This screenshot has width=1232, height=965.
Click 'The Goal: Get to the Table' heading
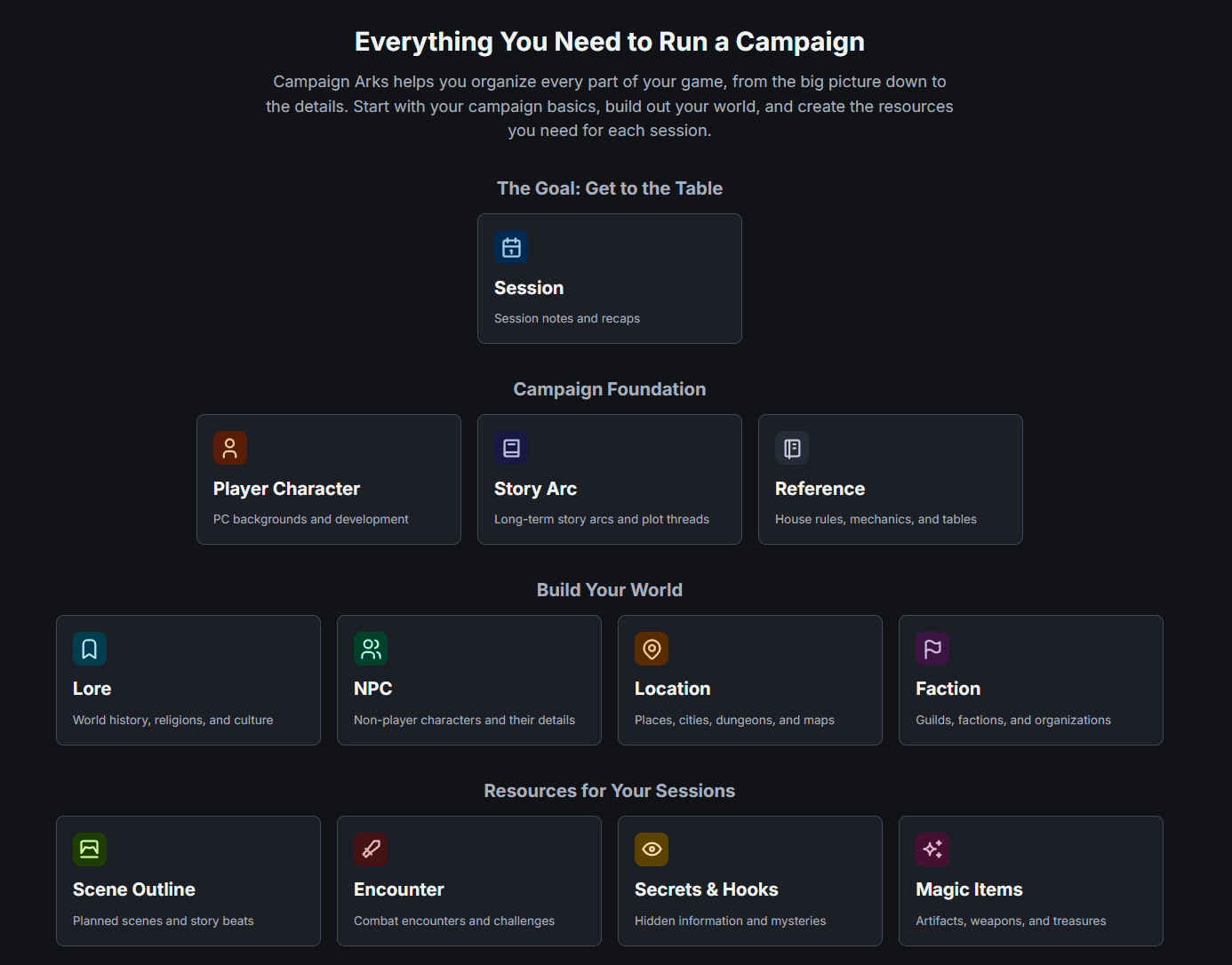(610, 188)
